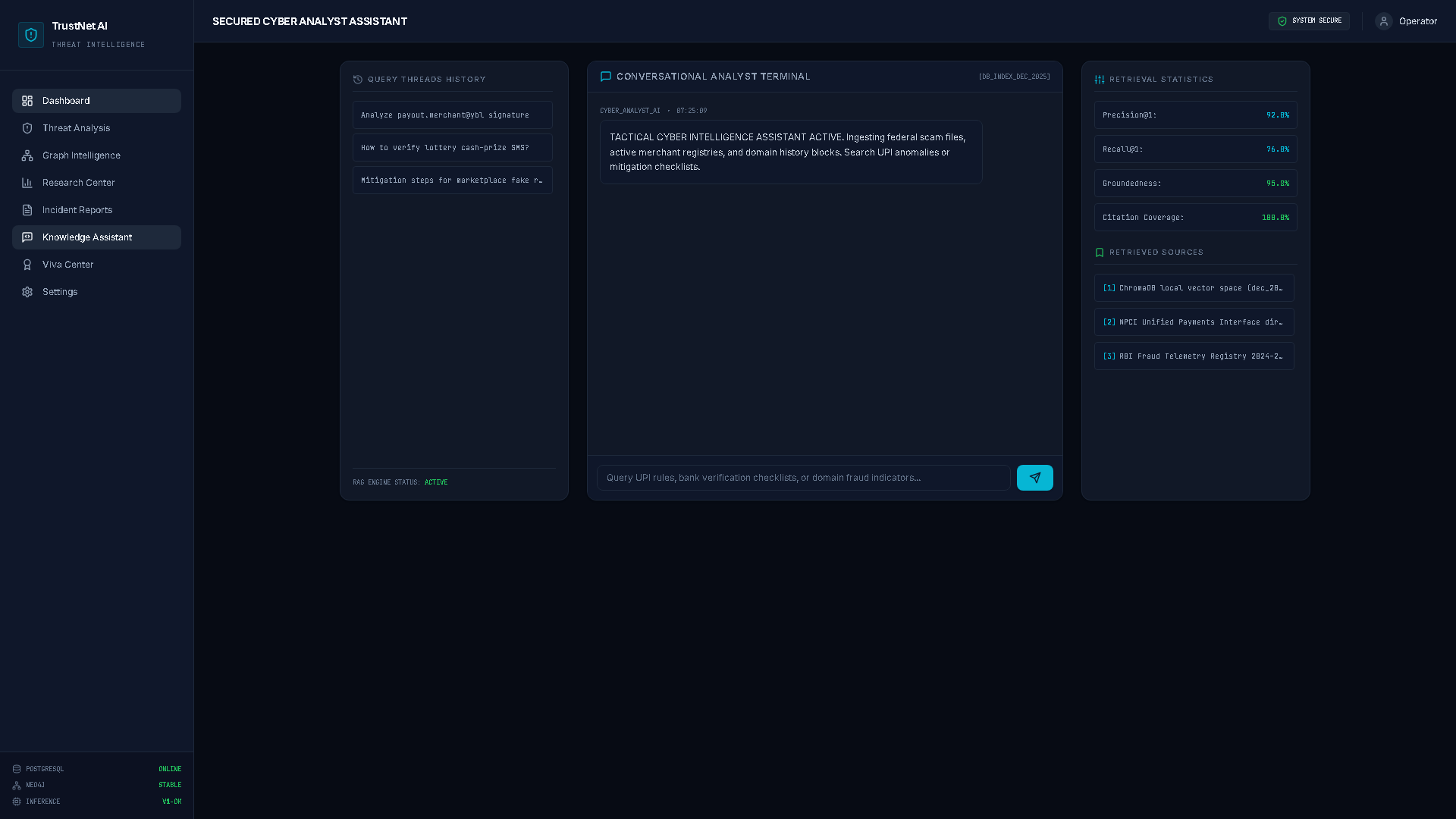Go to Graph Intelligence
This screenshot has height=819, width=1456.
click(96, 155)
